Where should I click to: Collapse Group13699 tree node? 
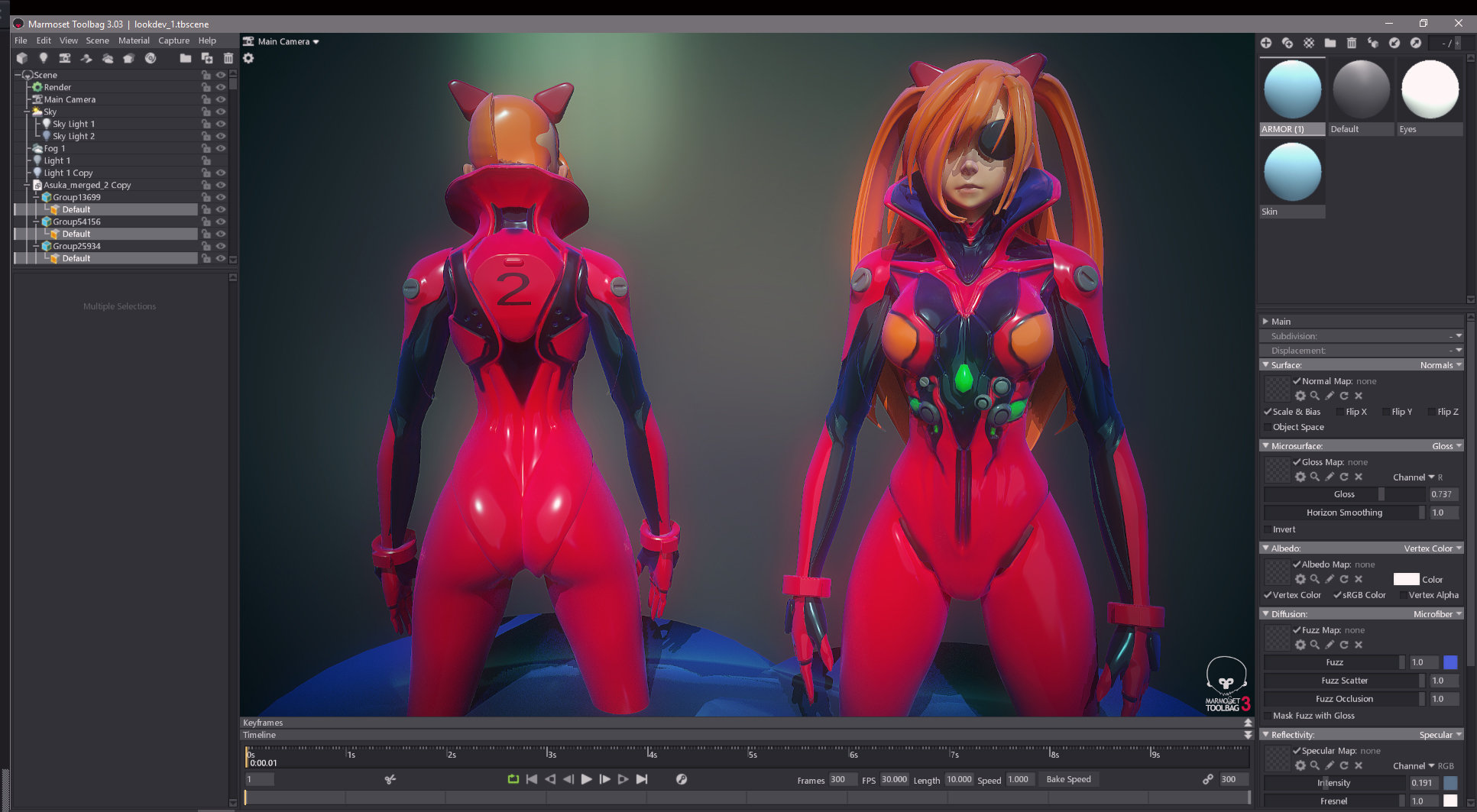pos(36,197)
